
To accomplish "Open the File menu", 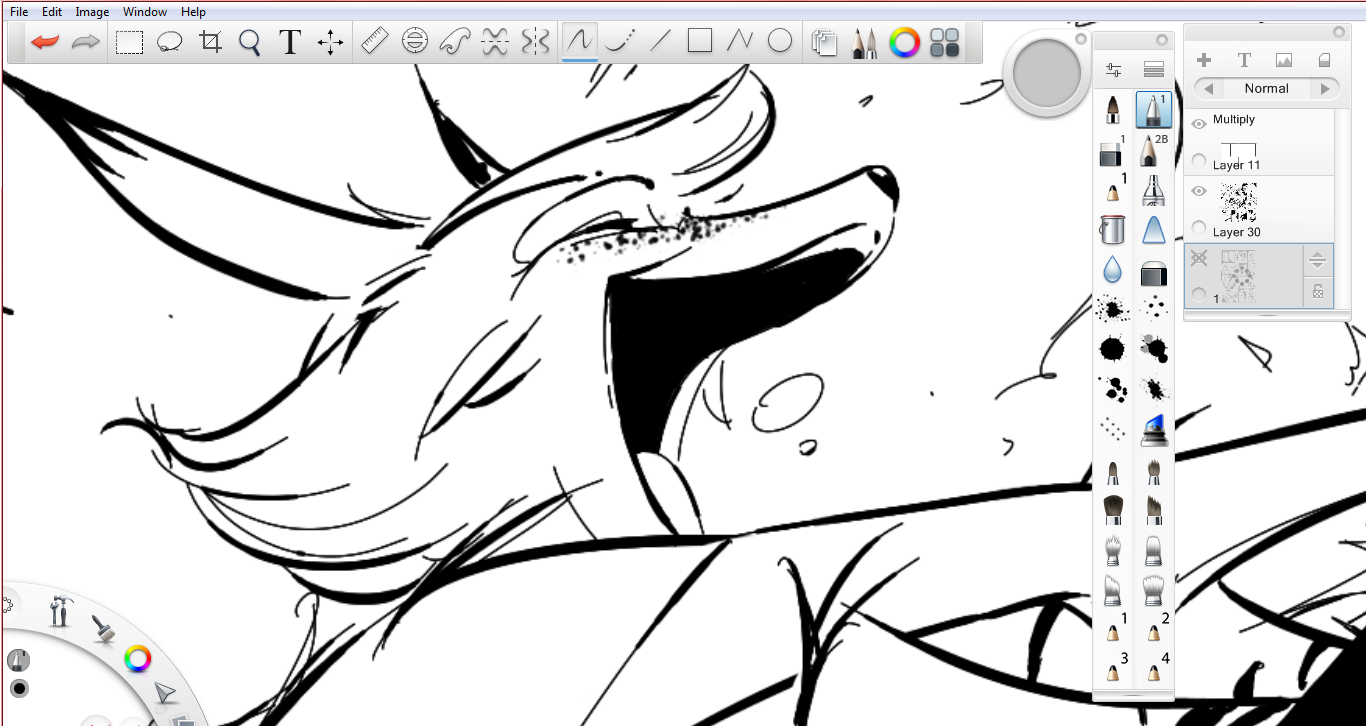I will [19, 12].
